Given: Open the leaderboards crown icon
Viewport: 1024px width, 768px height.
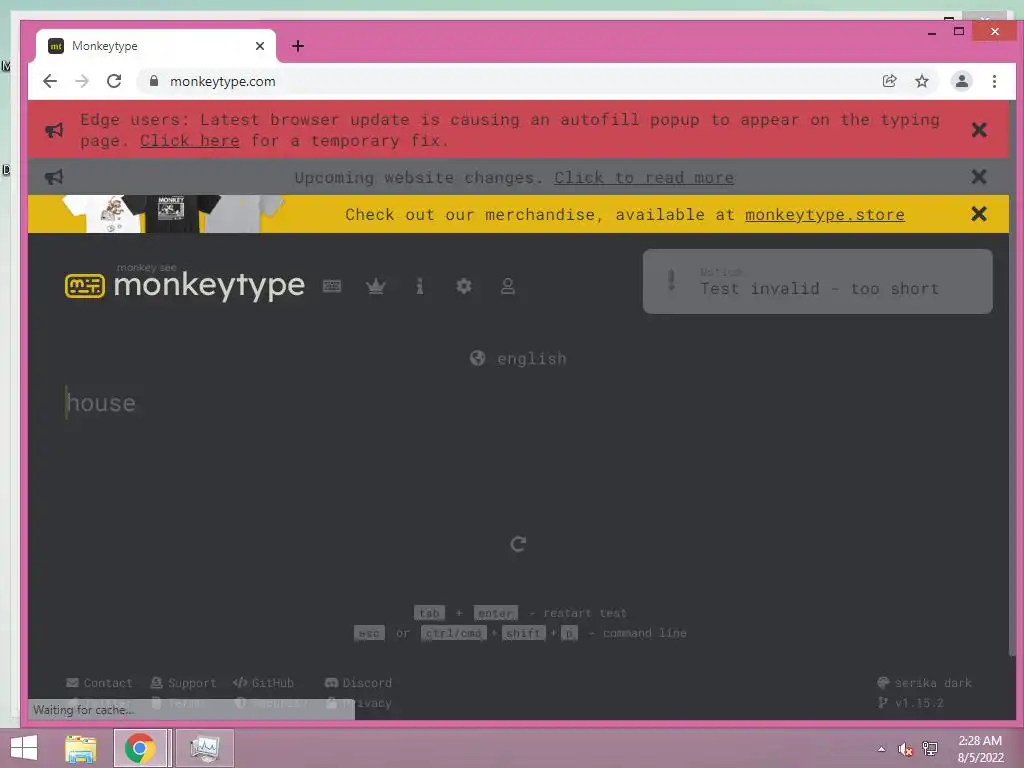Looking at the screenshot, I should coord(376,286).
